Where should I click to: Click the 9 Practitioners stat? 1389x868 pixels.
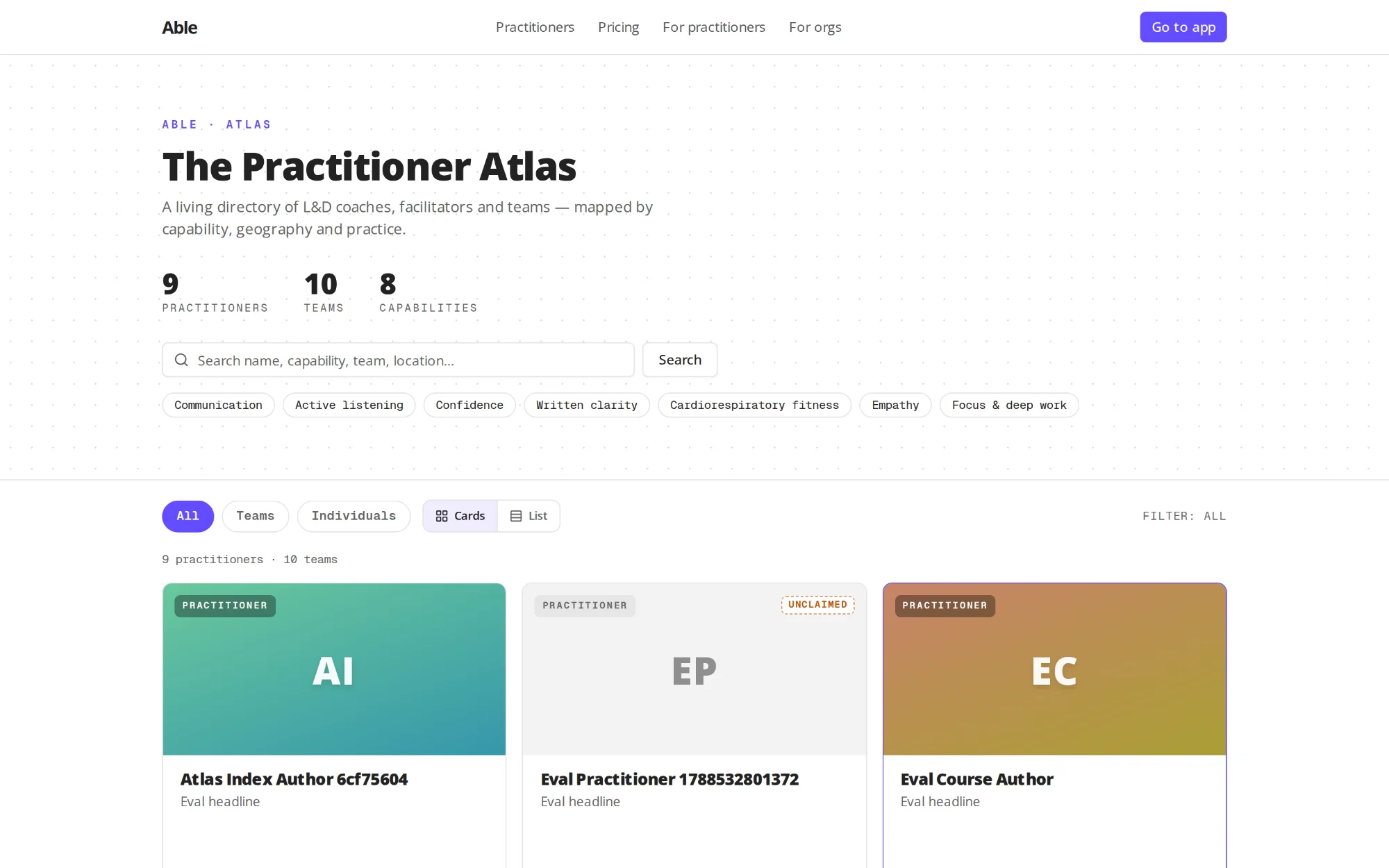(215, 292)
